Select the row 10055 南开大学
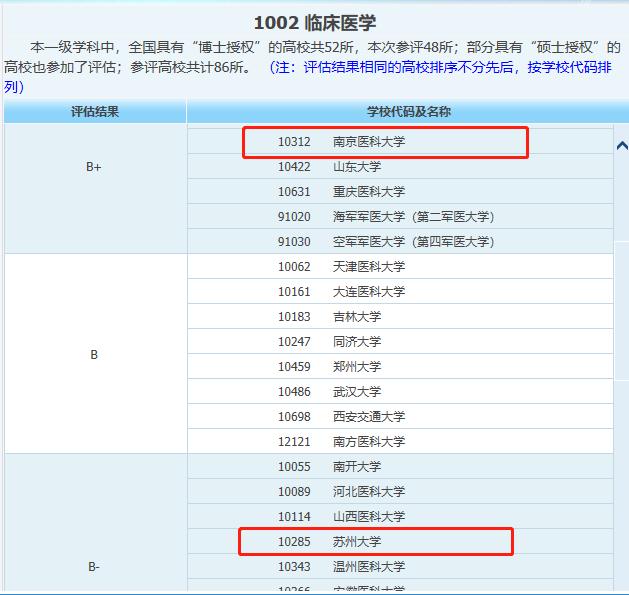629x595 pixels. pos(400,466)
